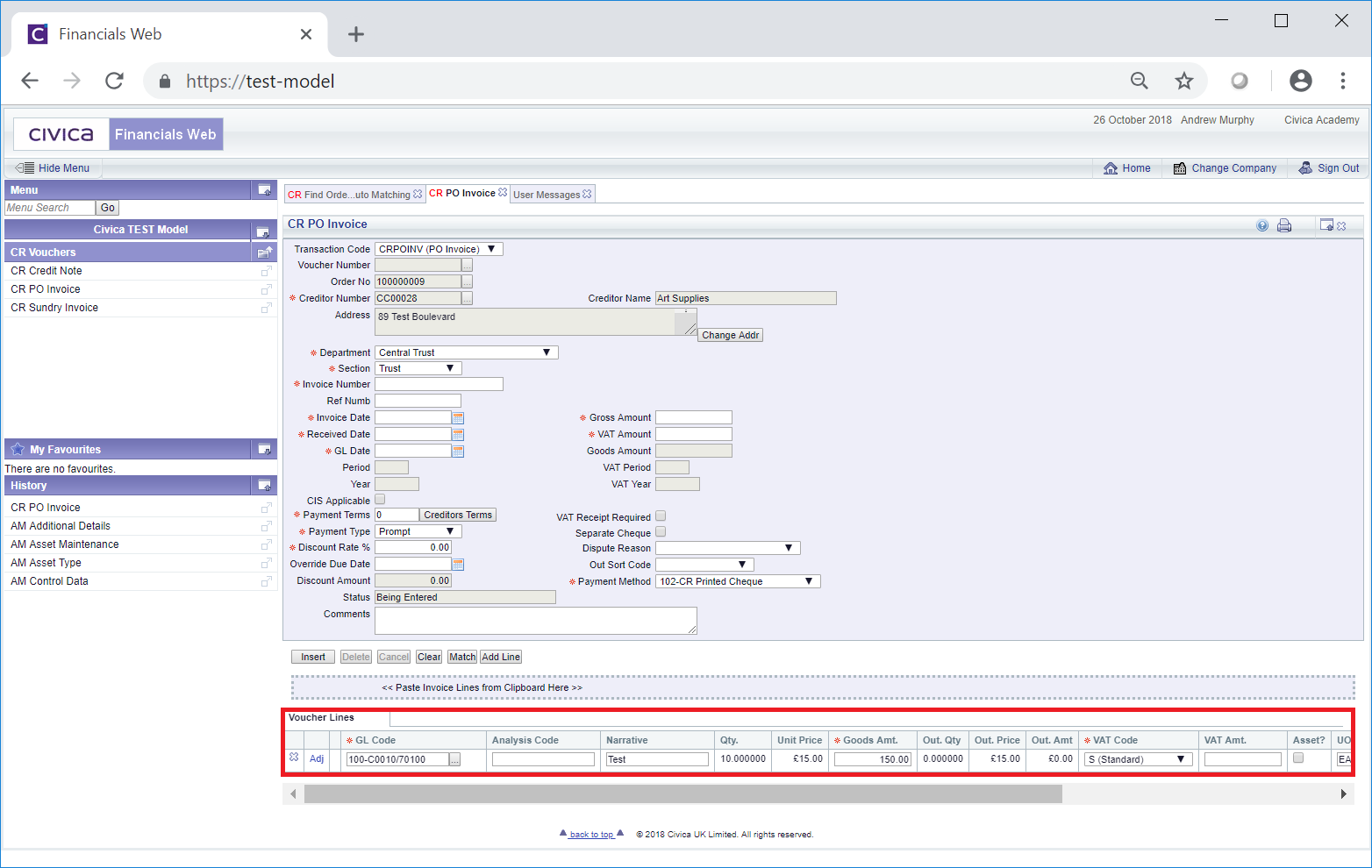
Task: Click the right arrow of horizontal scrollbar
Action: click(1343, 794)
